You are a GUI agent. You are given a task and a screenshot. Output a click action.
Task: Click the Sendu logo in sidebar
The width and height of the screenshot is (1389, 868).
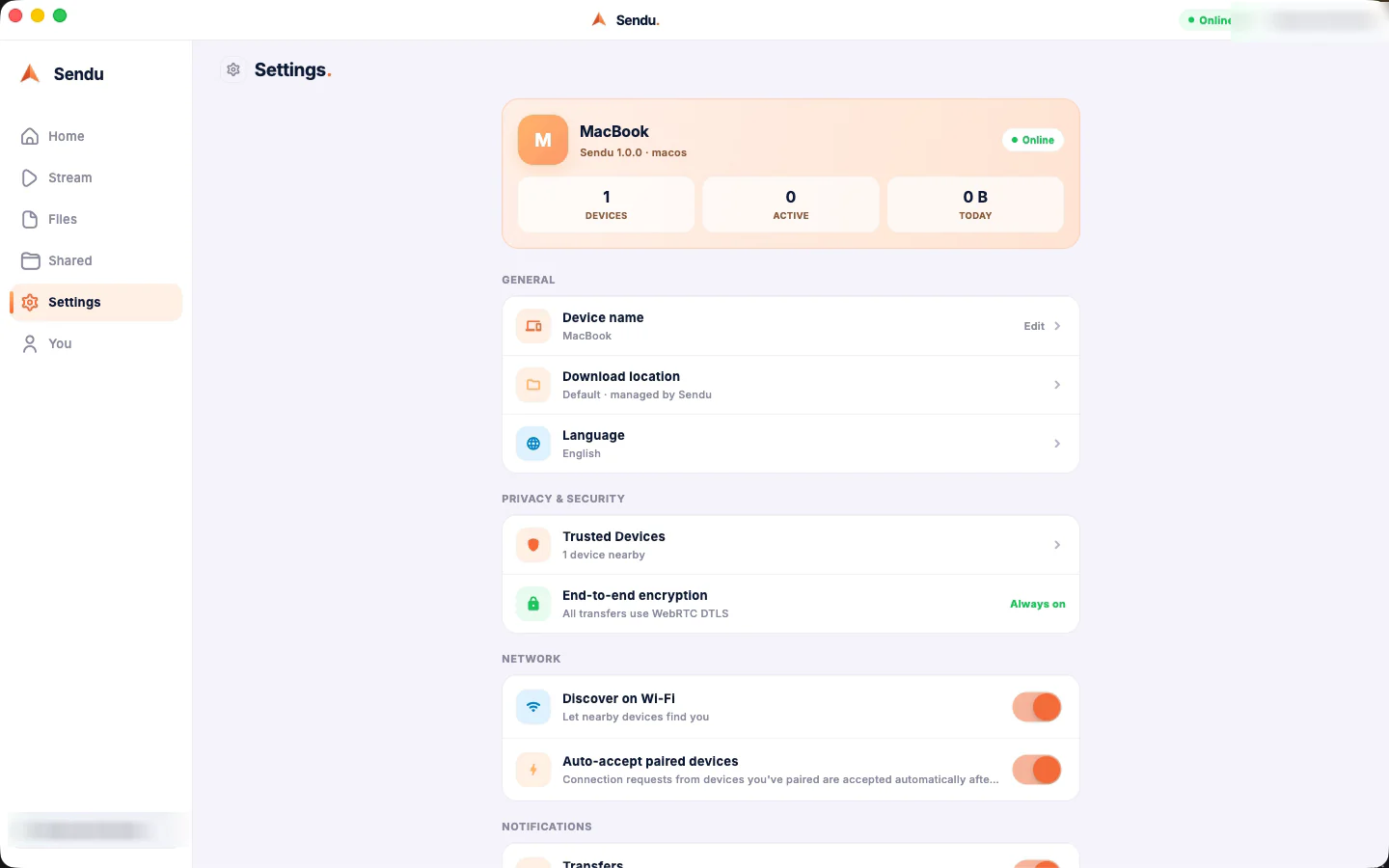pyautogui.click(x=30, y=73)
